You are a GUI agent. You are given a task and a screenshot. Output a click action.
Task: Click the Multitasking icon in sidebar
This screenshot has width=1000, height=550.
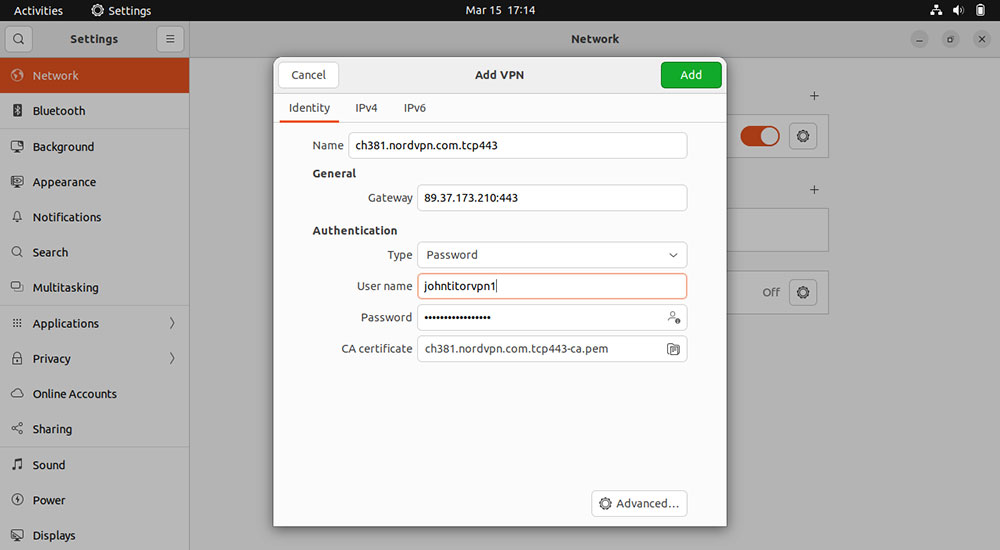pyautogui.click(x=17, y=287)
